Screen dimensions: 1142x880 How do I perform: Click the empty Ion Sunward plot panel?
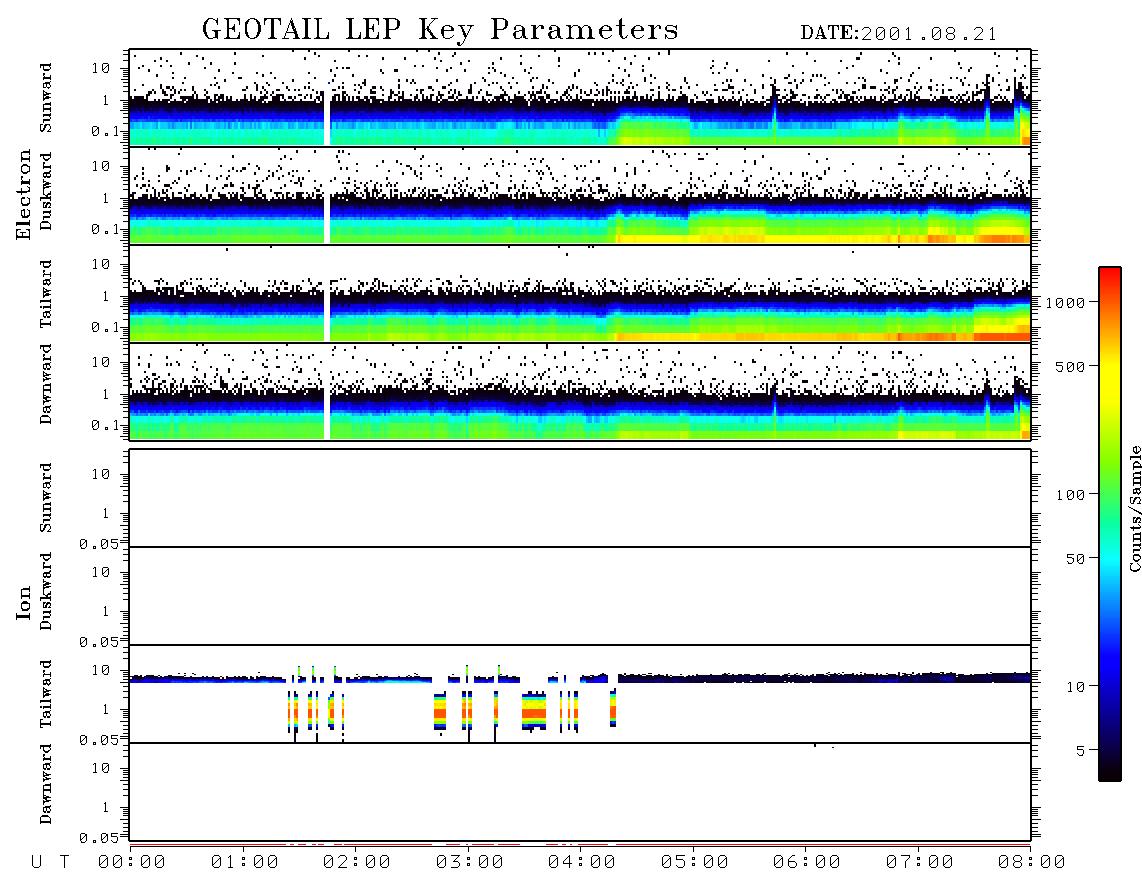(x=580, y=498)
